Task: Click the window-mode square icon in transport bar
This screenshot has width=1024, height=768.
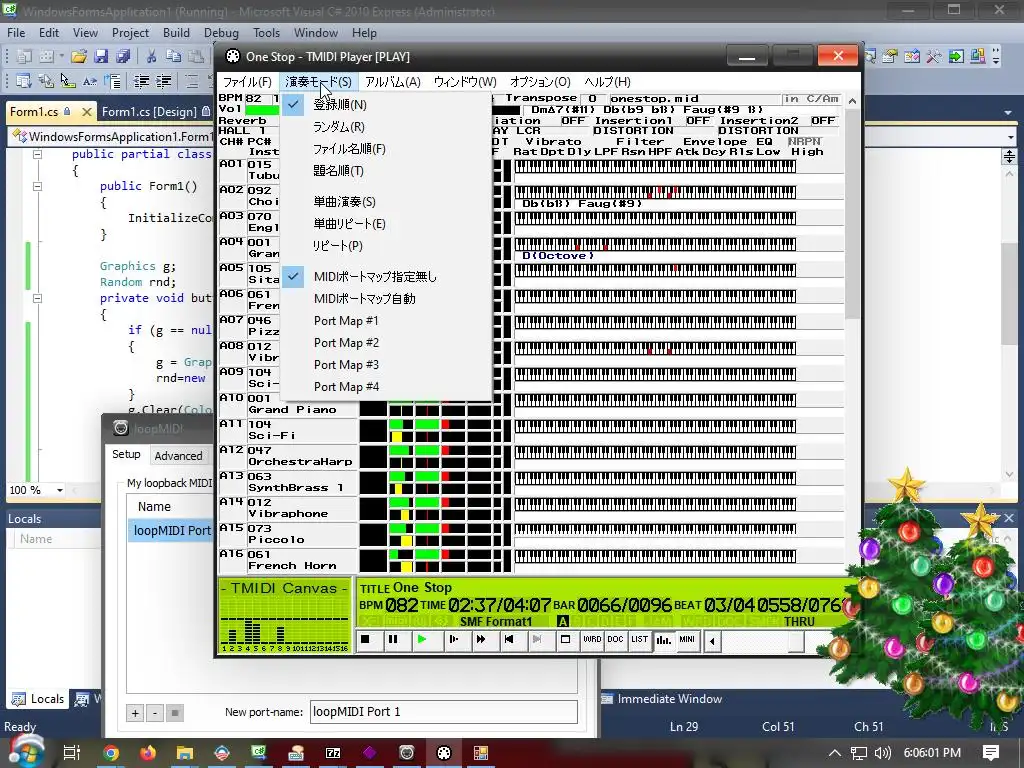Action: coord(566,639)
